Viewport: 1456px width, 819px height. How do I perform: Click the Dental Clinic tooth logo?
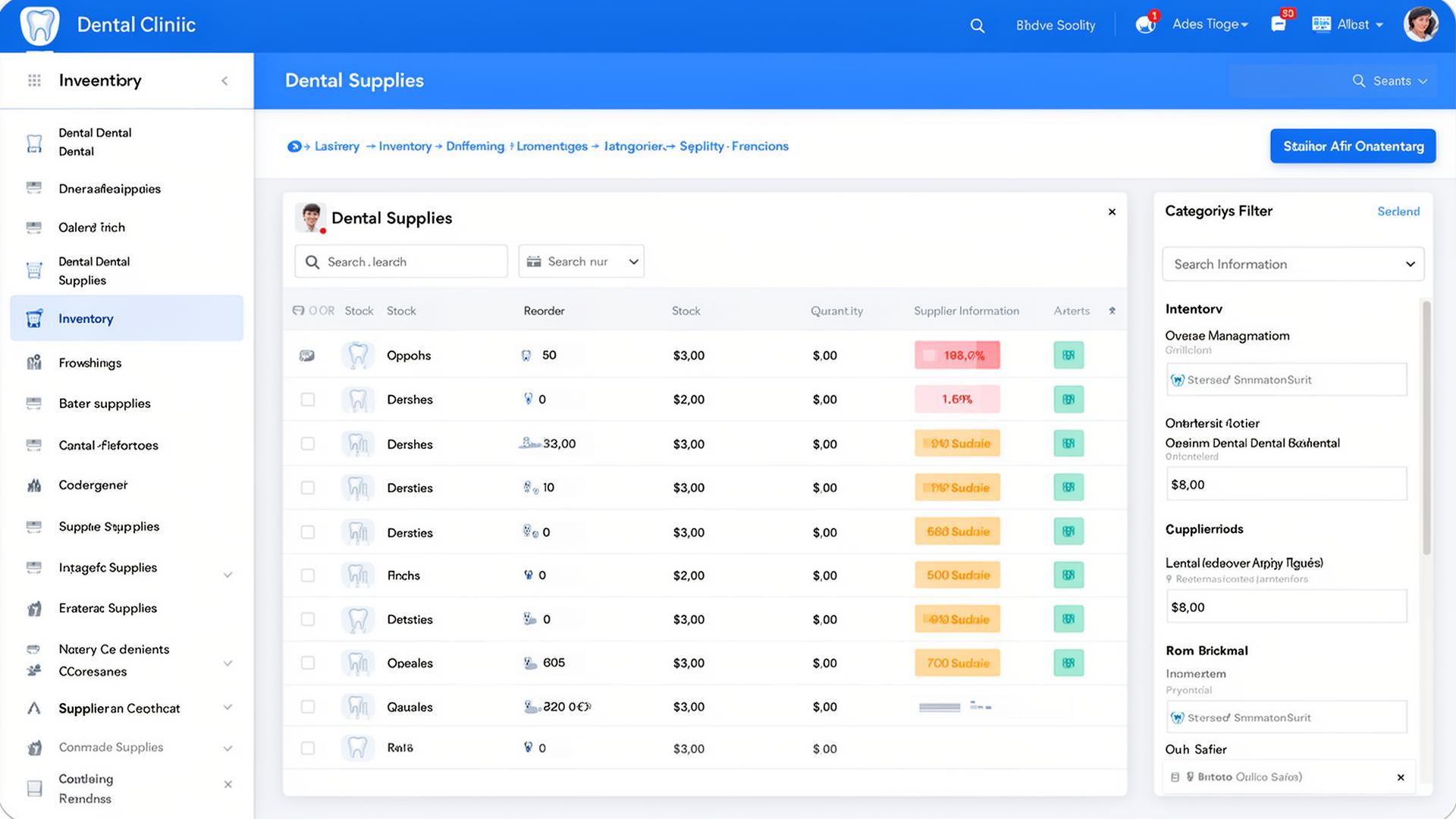[x=39, y=25]
